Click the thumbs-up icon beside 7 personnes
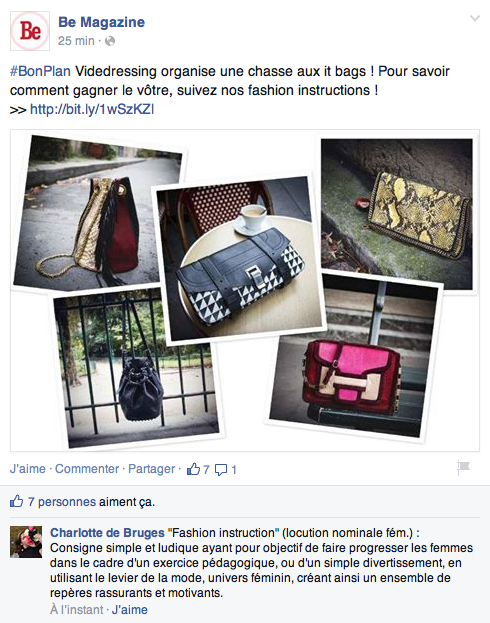Screen dimensions: 490x623 tap(17, 501)
